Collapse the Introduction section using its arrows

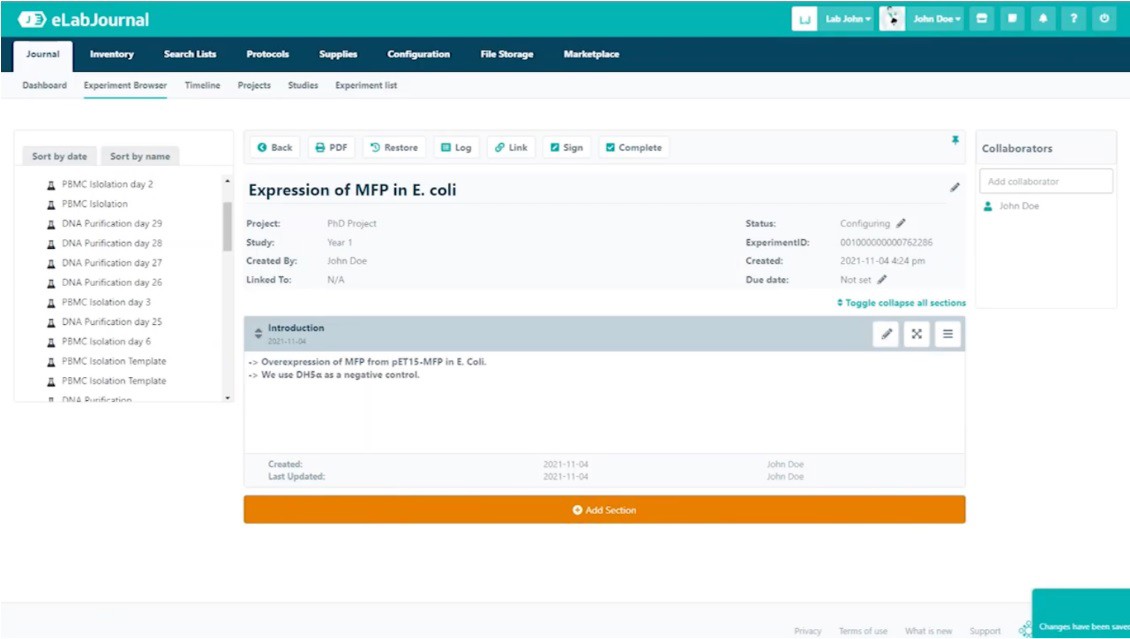tap(258, 333)
